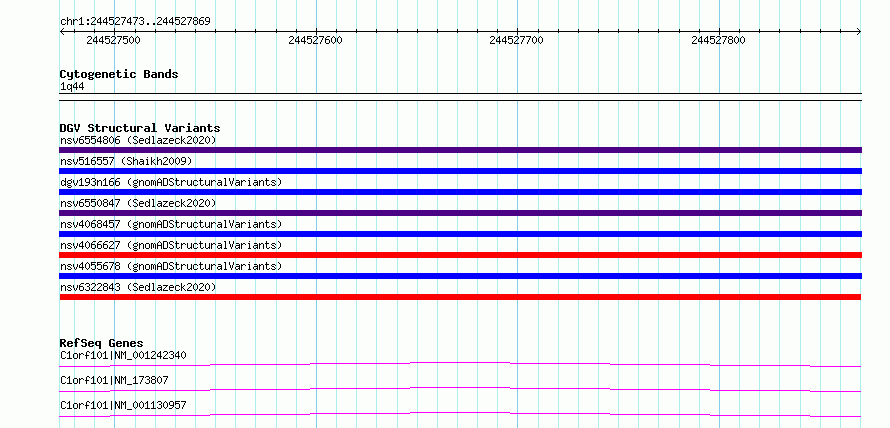Open the nsv6554806 (Sedlazeck2020) variant label
This screenshot has height=428, width=890.
pyautogui.click(x=138, y=140)
